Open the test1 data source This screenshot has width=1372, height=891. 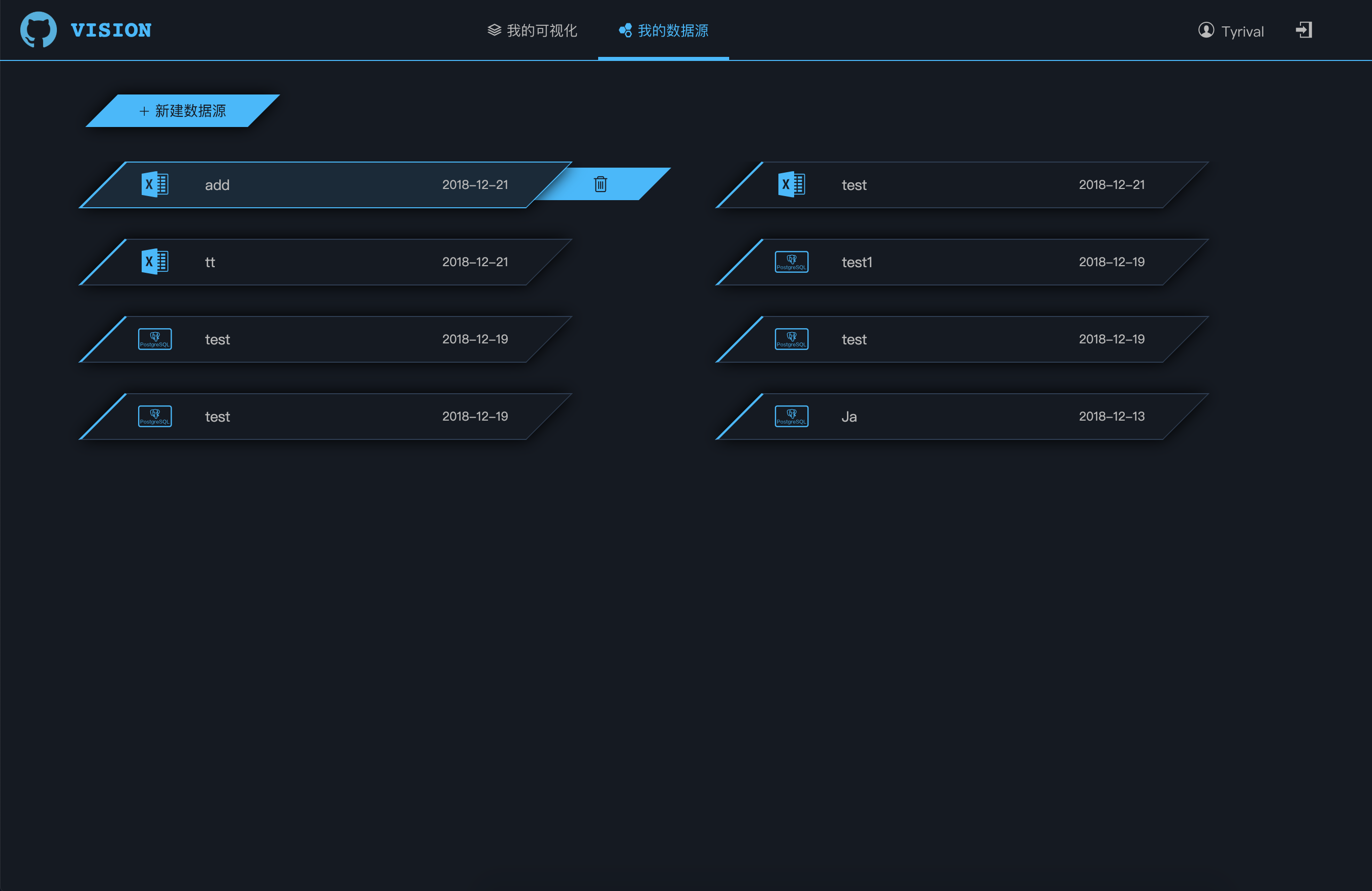857,263
